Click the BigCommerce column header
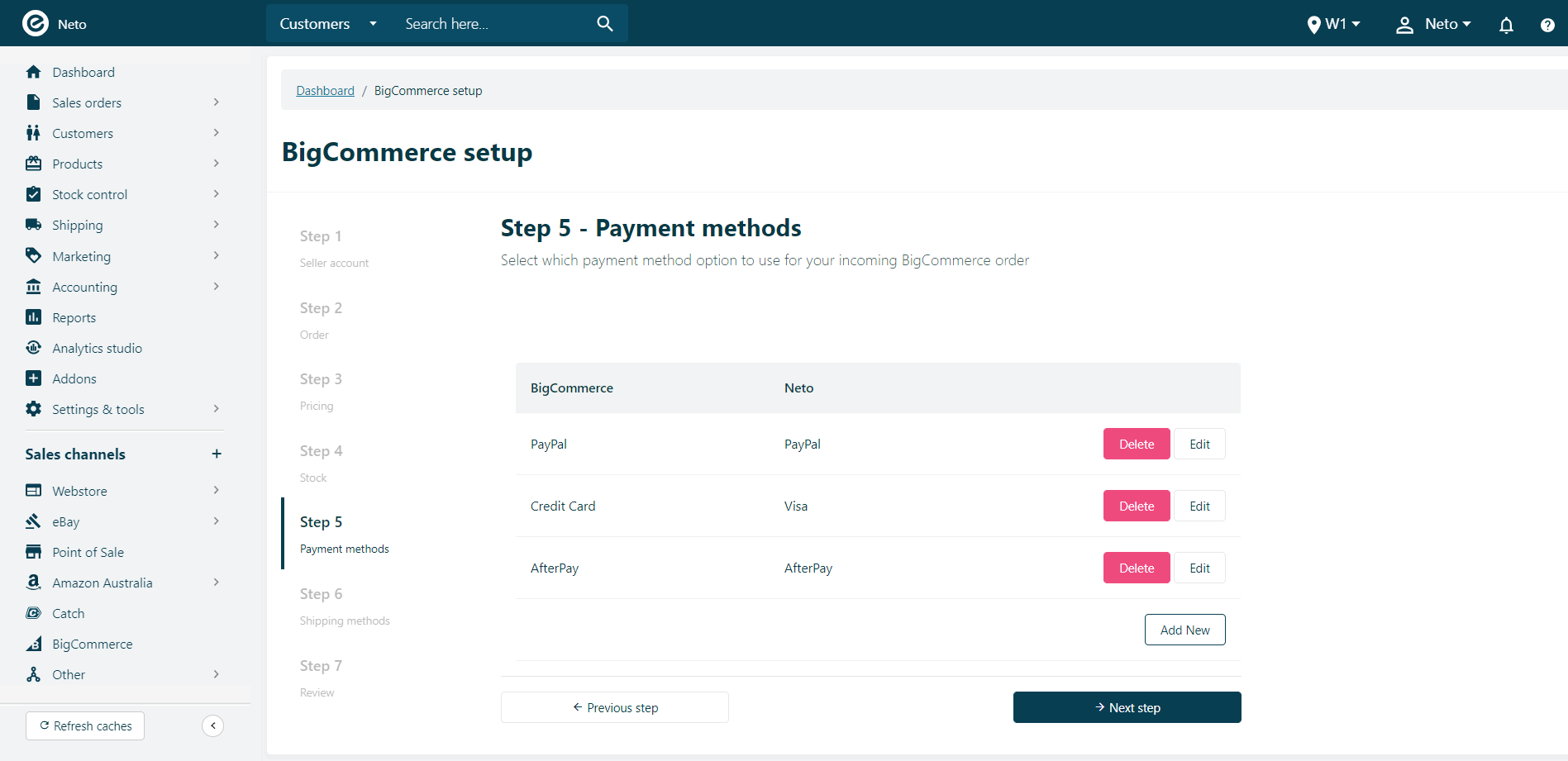This screenshot has width=1568, height=761. click(x=572, y=388)
